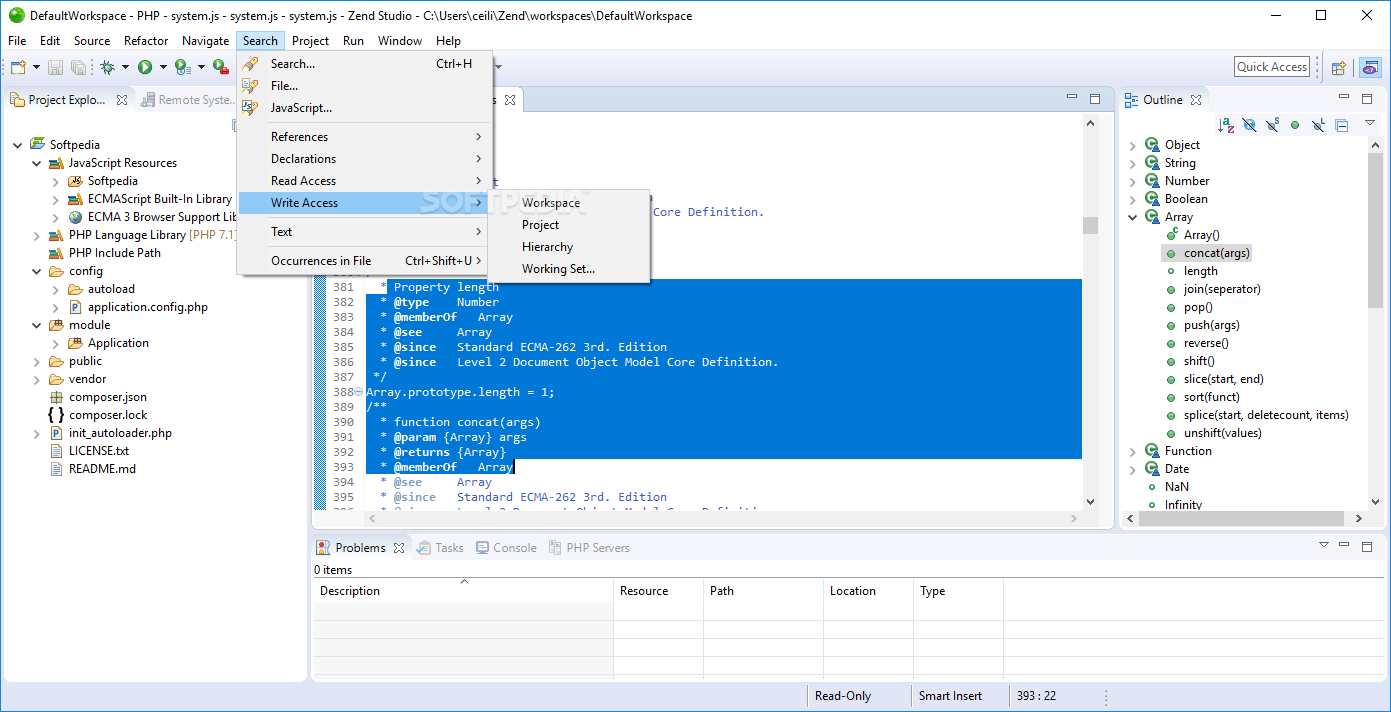
Task: Close the Outline view tab
Action: 1196,100
